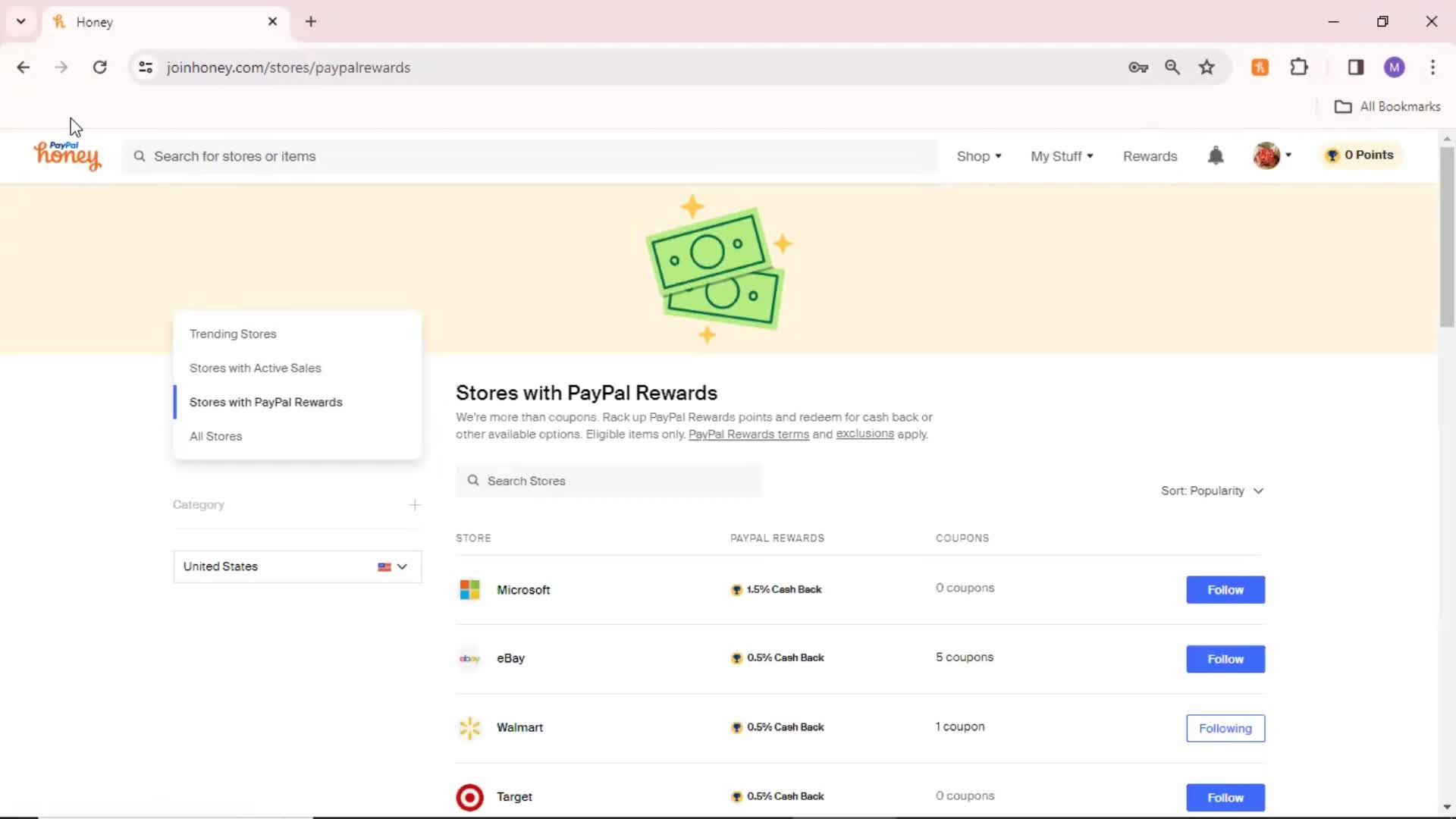Click the Walmart store logo
The image size is (1456, 819).
coord(469,727)
